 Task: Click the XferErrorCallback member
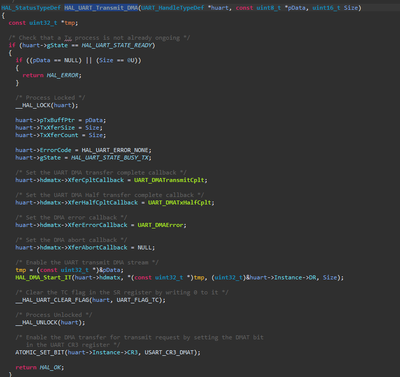pyautogui.click(x=97, y=225)
